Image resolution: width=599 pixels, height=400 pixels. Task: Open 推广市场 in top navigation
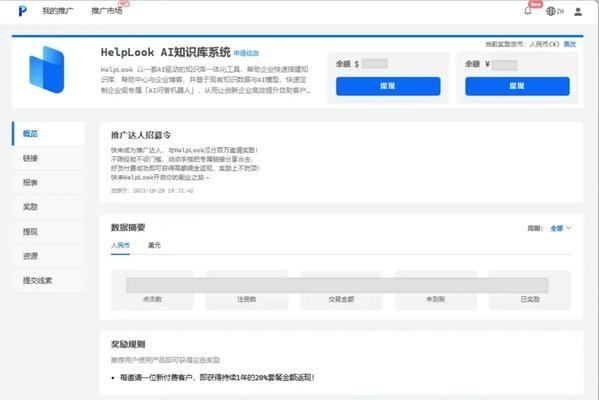point(107,11)
